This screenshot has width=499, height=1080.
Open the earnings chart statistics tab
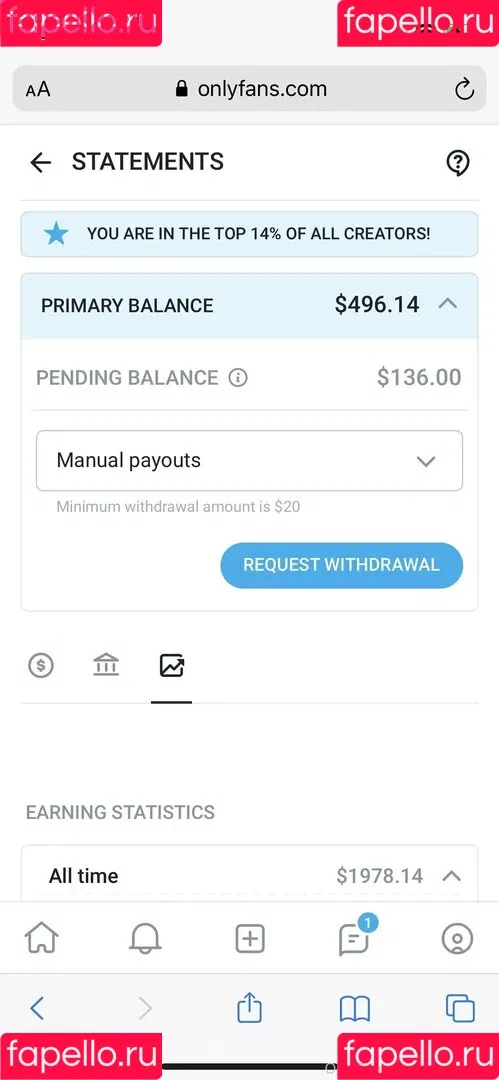(172, 665)
